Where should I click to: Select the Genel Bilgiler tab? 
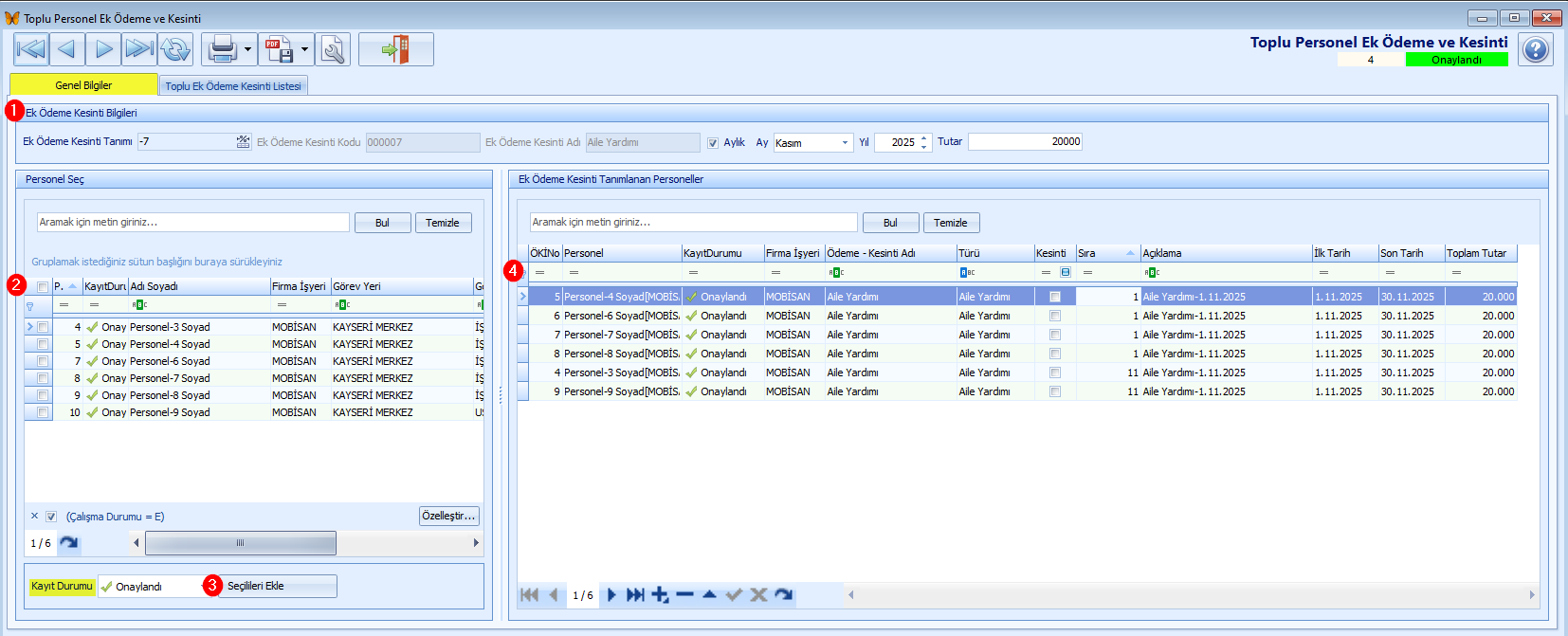pos(83,85)
